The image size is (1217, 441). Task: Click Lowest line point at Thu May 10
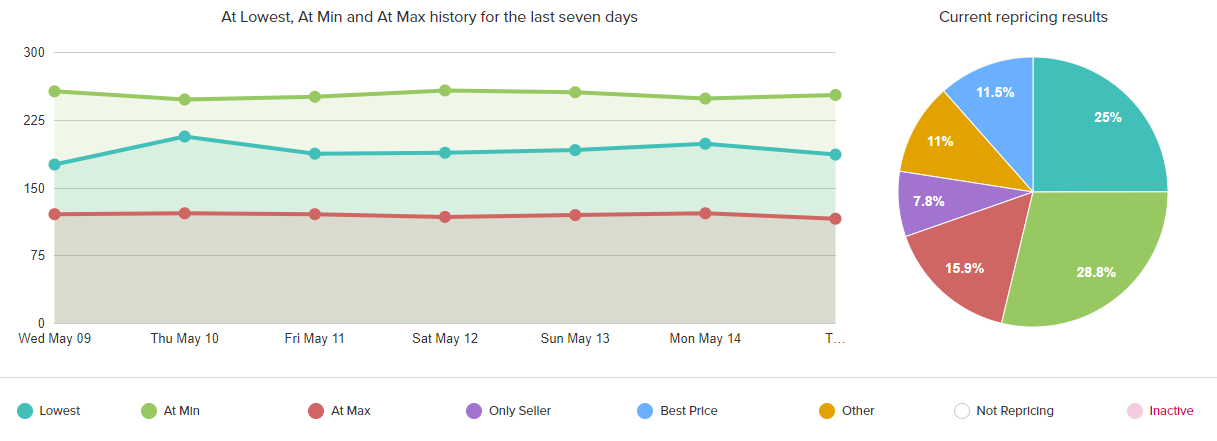tap(185, 136)
